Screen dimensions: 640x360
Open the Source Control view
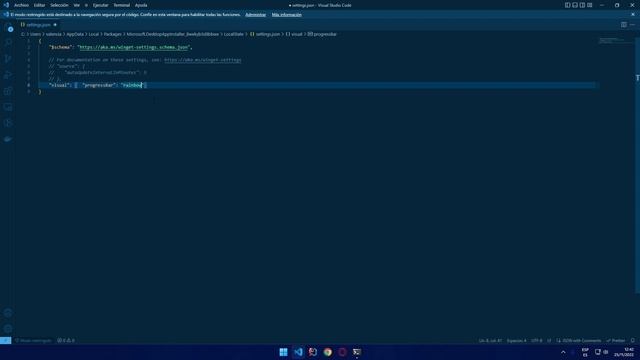[8, 59]
